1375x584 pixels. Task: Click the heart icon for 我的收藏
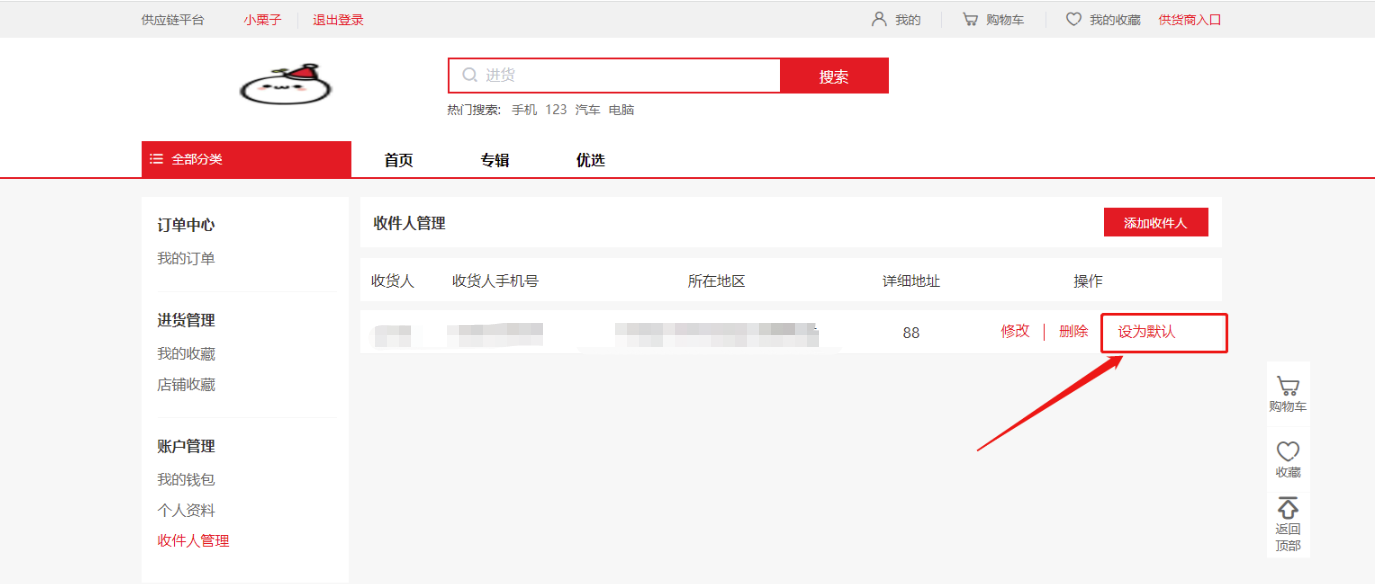(1073, 19)
